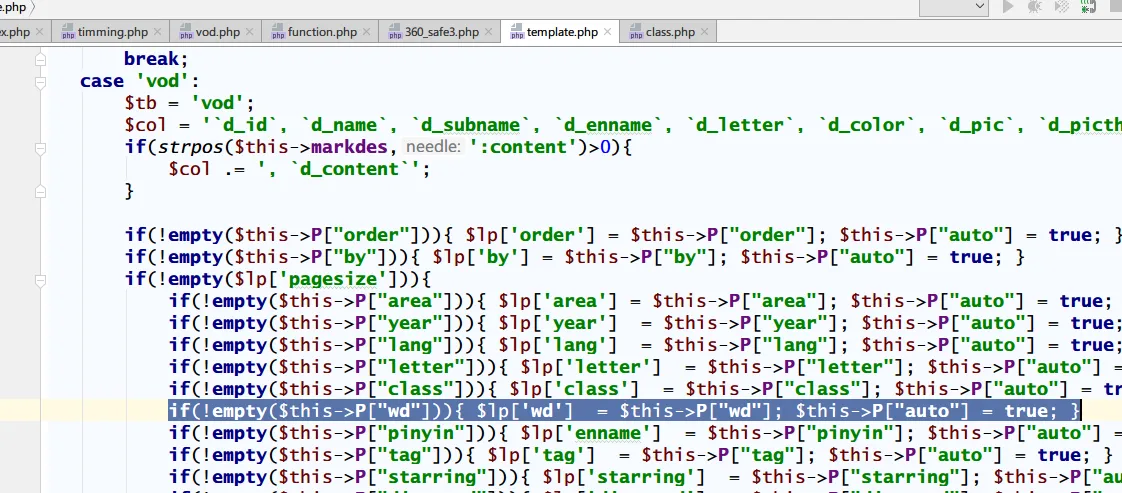Switch to the timming.php tab
This screenshot has width=1122, height=493.
(110, 32)
